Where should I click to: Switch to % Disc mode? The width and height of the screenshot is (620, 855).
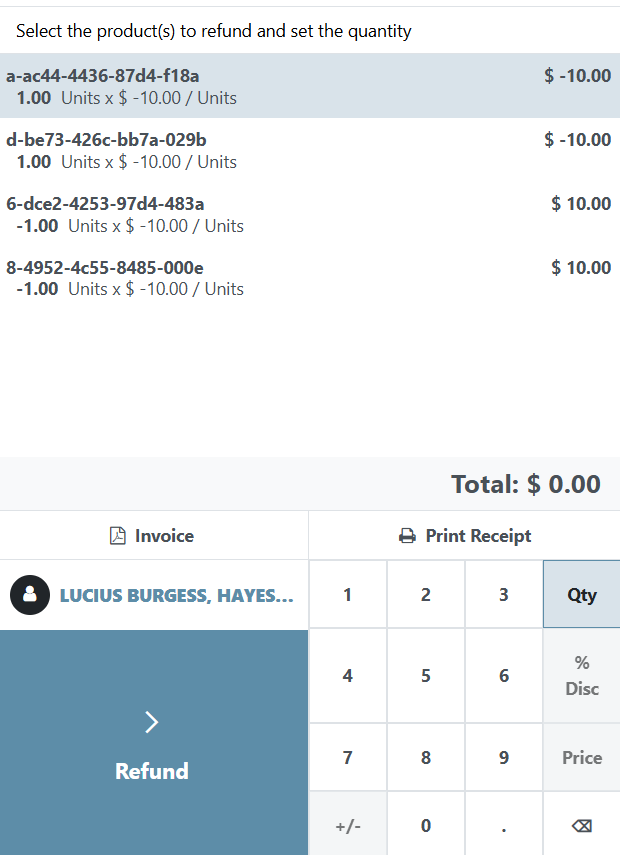581,676
